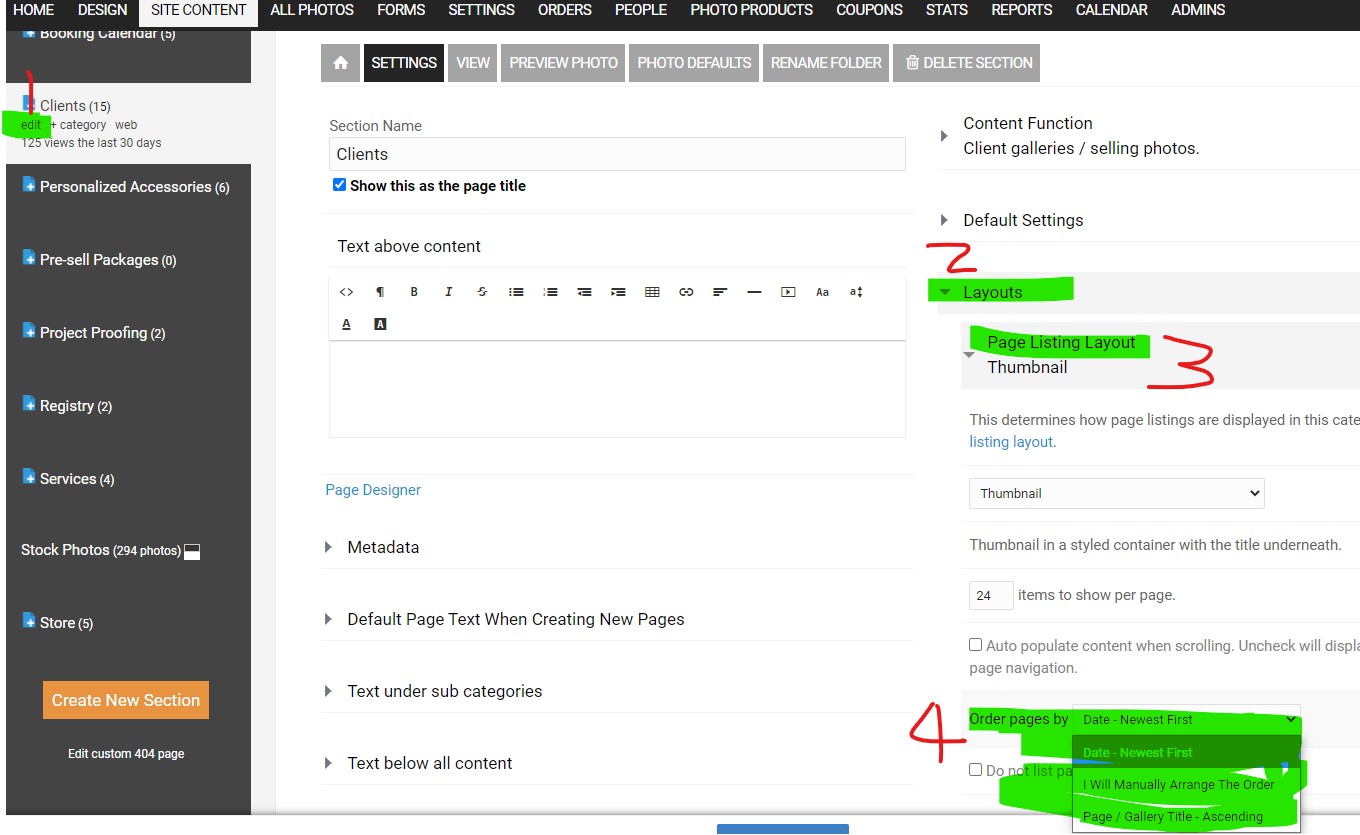Open the CALENDAR tab
The height and width of the screenshot is (835, 1360).
[1112, 10]
